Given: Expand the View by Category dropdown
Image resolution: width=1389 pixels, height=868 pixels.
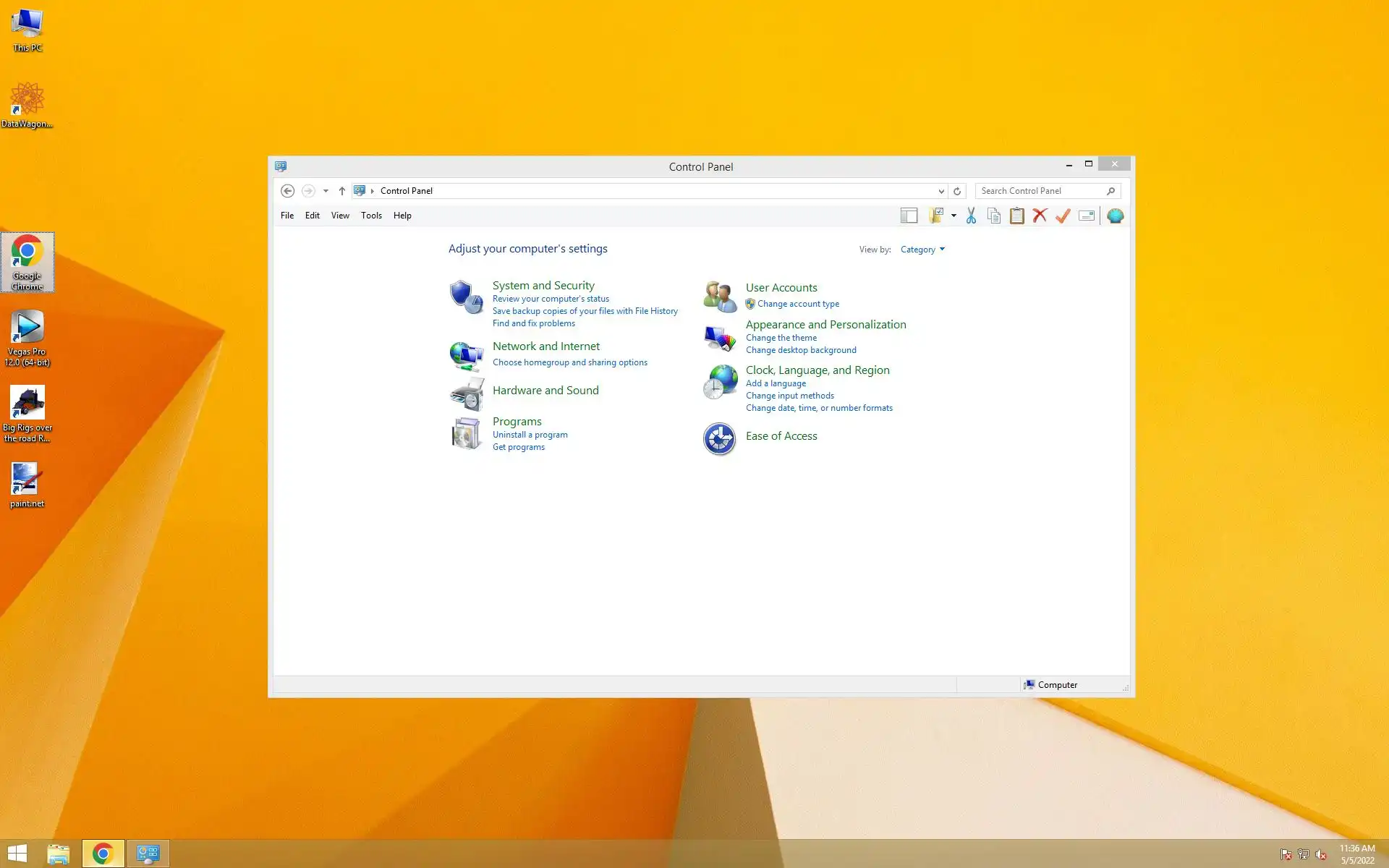Looking at the screenshot, I should 922,250.
